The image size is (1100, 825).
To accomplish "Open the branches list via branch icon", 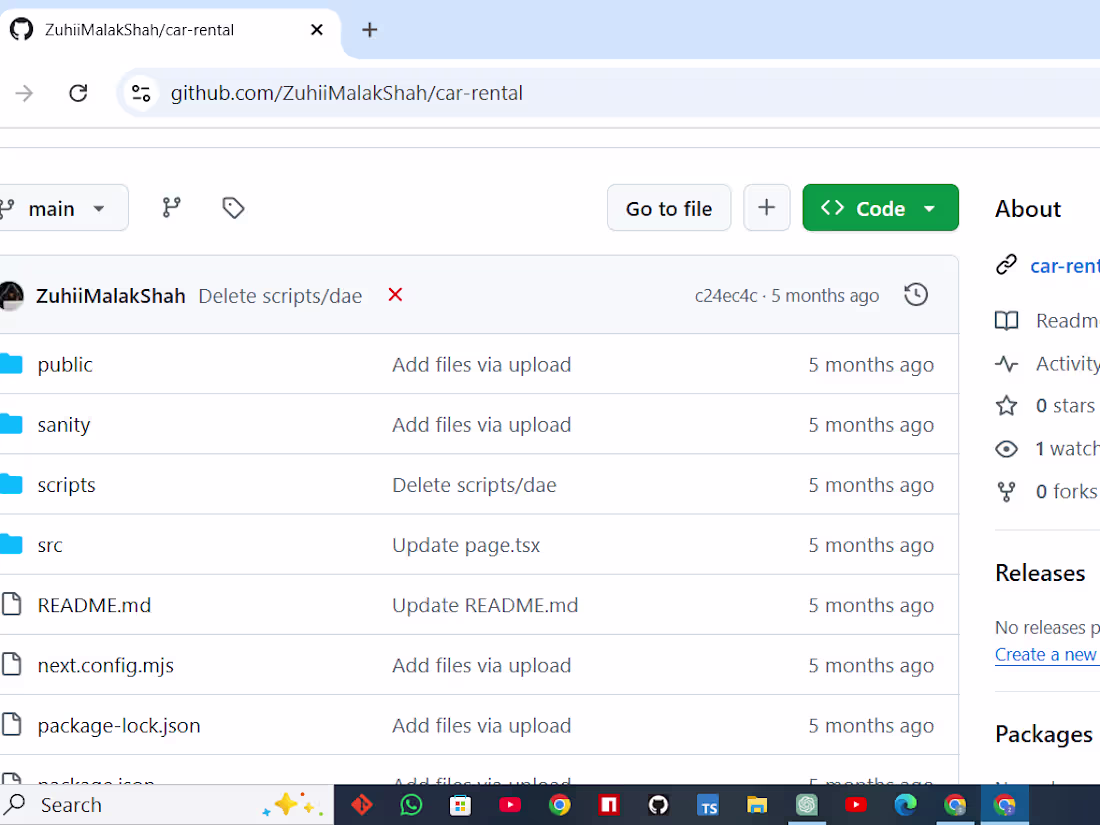I will click(170, 207).
